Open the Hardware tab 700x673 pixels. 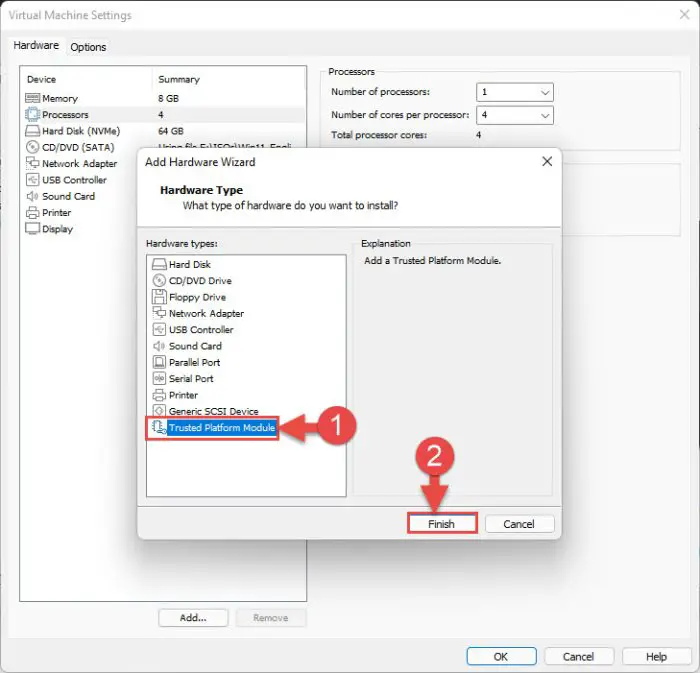click(x=36, y=46)
